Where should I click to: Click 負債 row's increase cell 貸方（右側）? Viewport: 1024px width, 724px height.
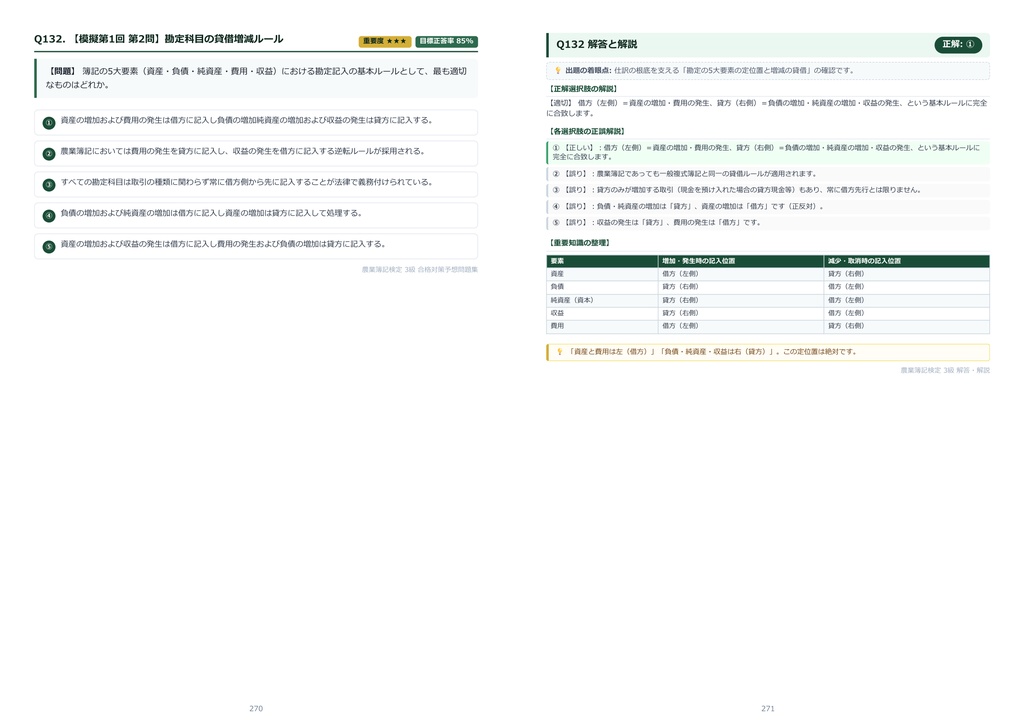(741, 287)
